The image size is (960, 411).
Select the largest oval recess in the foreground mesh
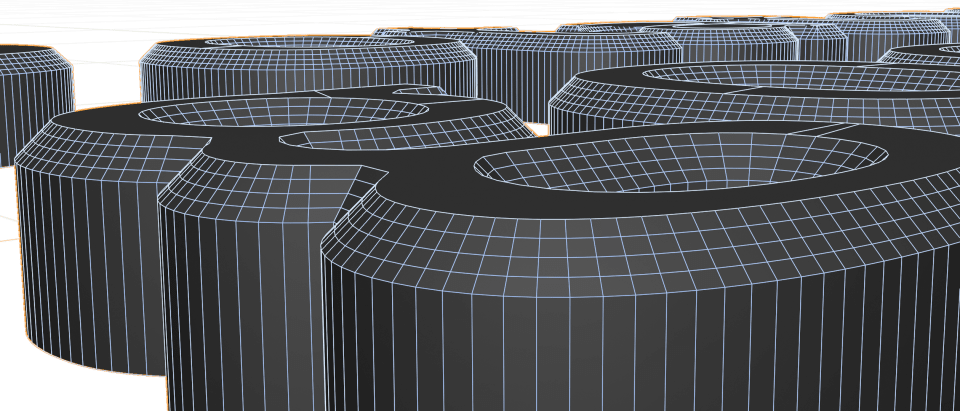pos(680,162)
